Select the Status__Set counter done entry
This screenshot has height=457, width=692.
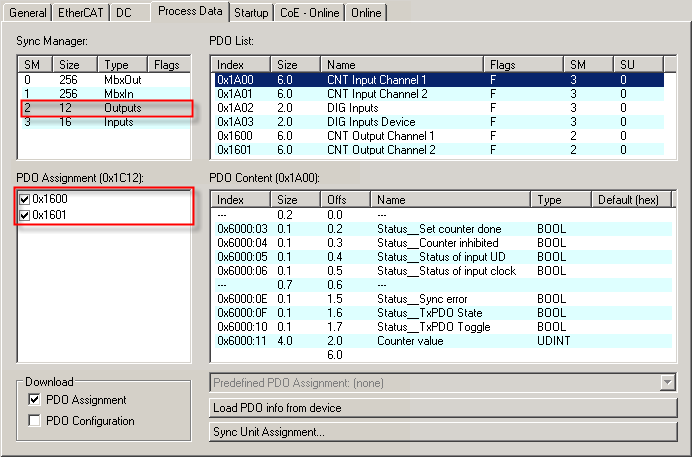click(443, 229)
